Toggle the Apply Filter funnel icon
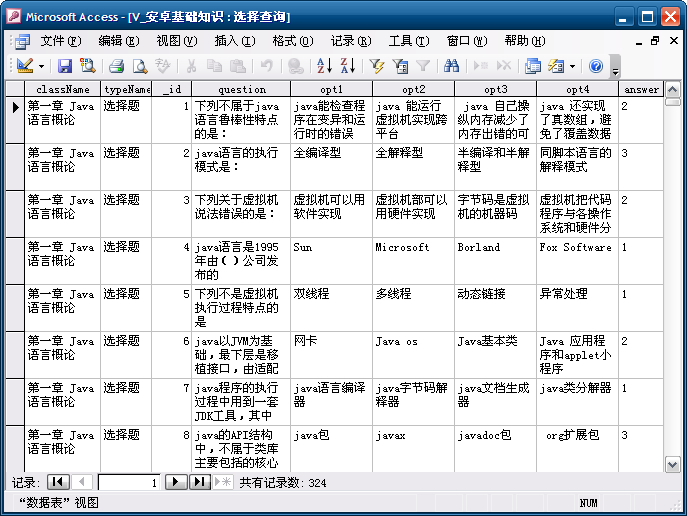 (x=423, y=66)
